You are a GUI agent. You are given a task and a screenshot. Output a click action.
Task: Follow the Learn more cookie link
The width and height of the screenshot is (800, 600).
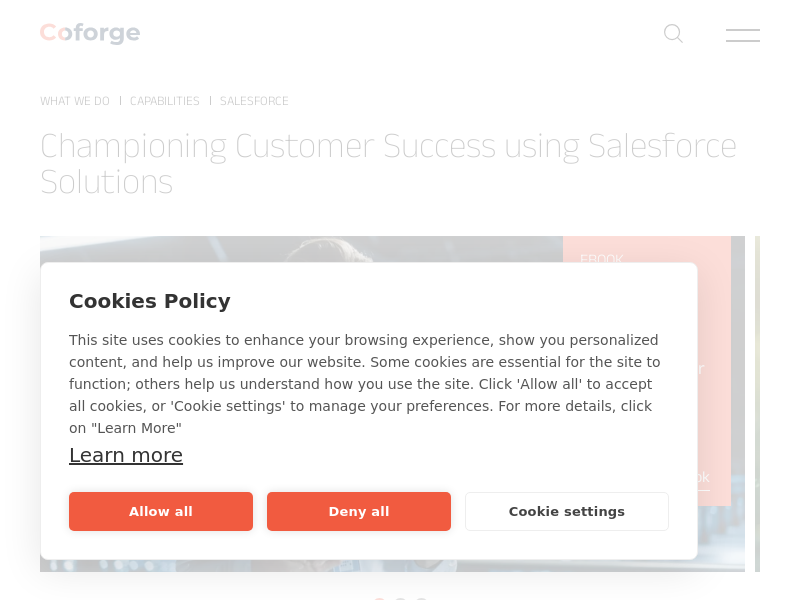[126, 455]
